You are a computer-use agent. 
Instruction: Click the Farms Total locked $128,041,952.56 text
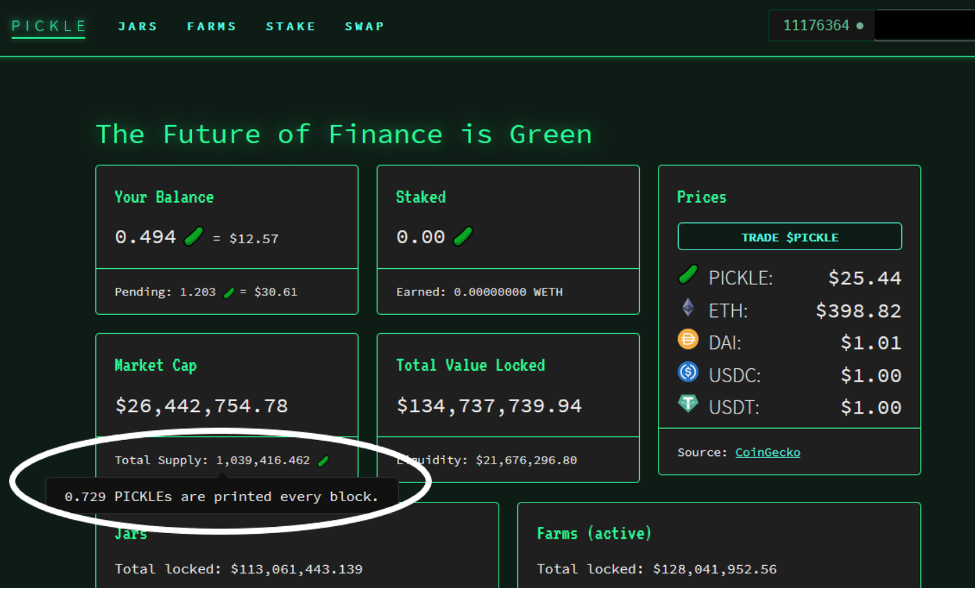pyautogui.click(x=657, y=570)
